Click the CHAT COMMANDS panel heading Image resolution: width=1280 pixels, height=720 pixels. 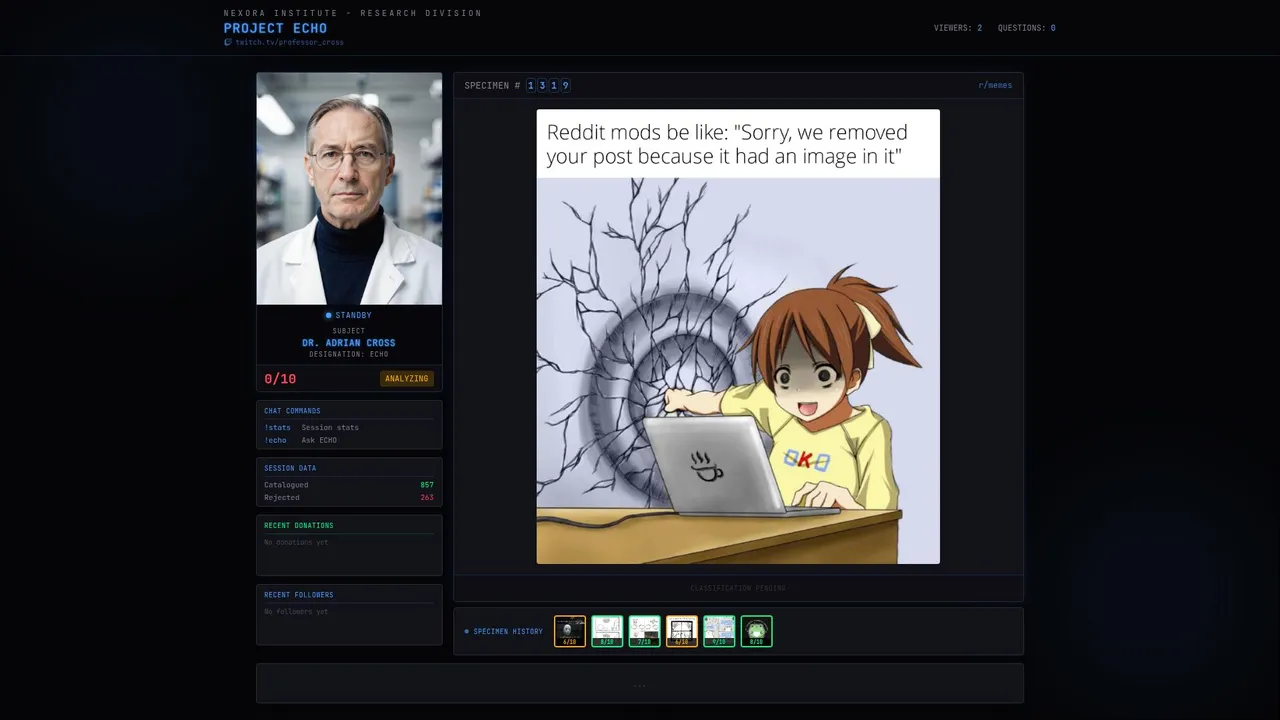click(292, 411)
